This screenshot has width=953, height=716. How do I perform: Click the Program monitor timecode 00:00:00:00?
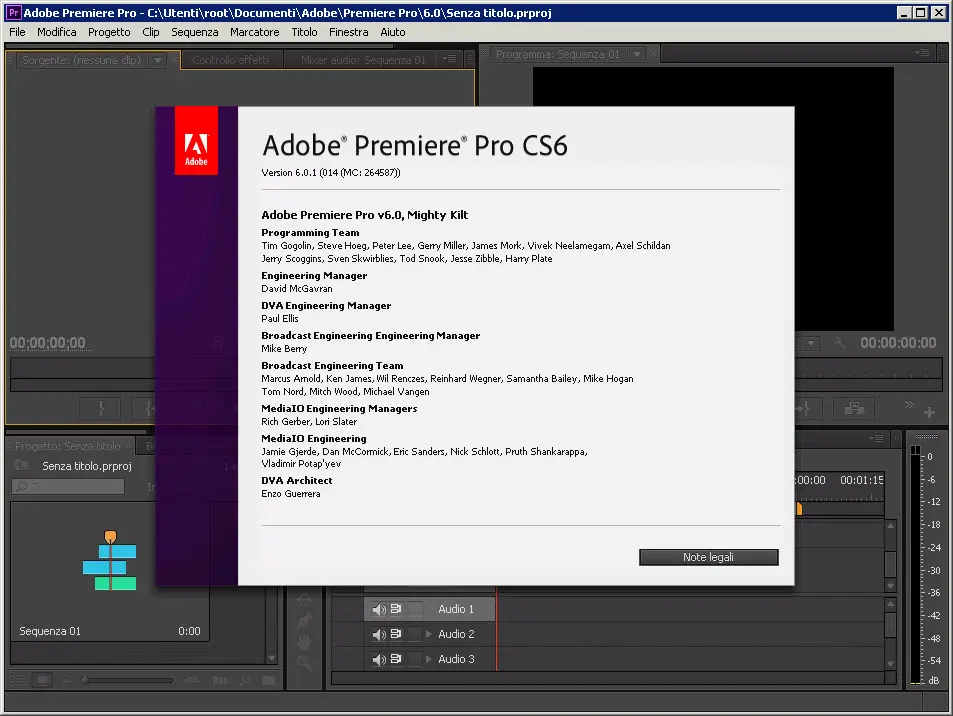(x=898, y=343)
